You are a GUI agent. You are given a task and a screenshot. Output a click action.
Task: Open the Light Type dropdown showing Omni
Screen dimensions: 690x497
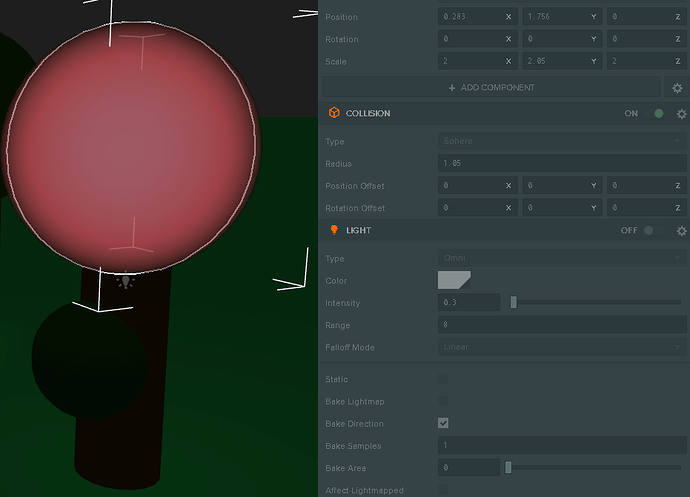(562, 259)
